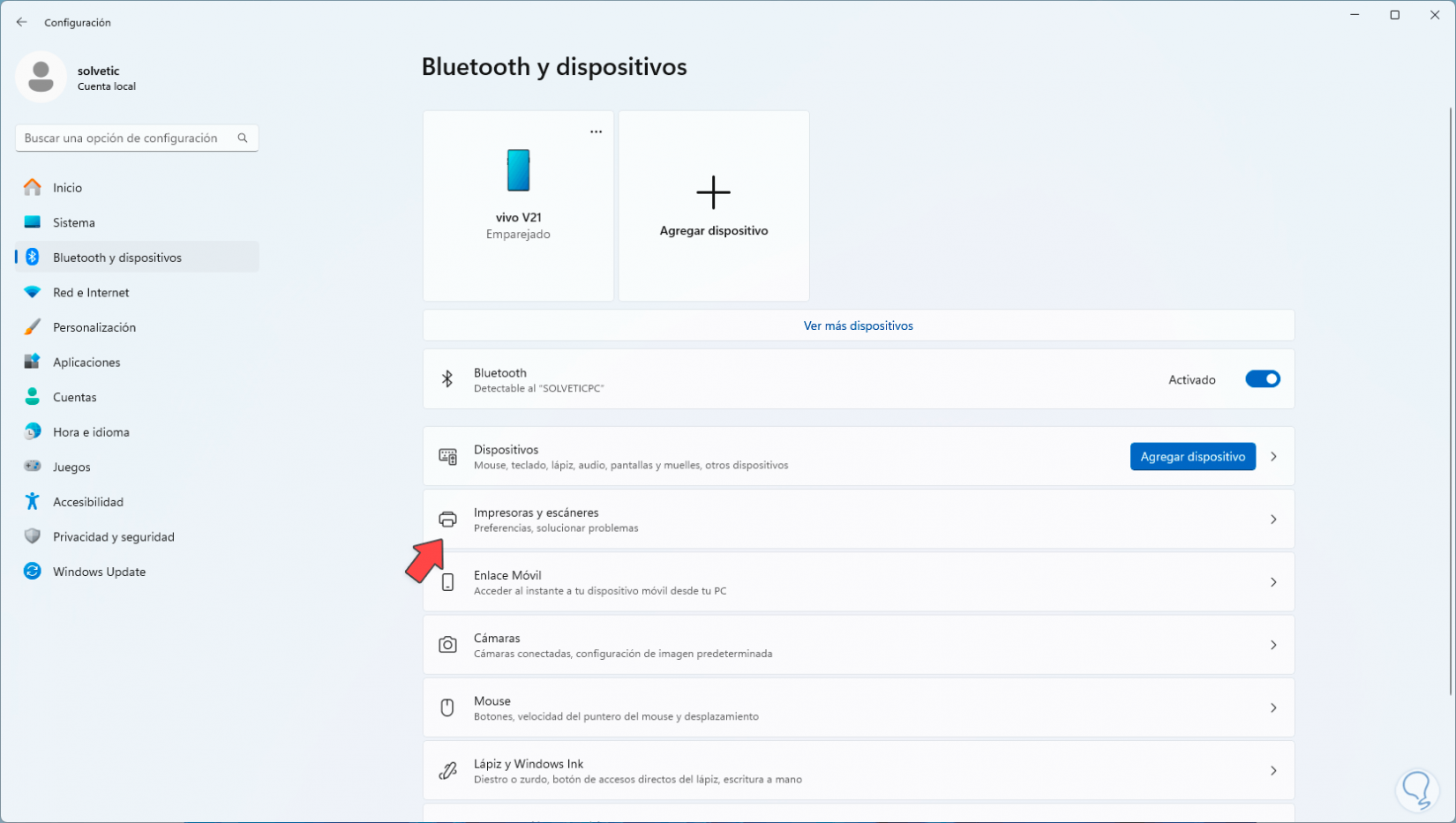Expand Dispositivos with its chevron arrow

click(1273, 457)
